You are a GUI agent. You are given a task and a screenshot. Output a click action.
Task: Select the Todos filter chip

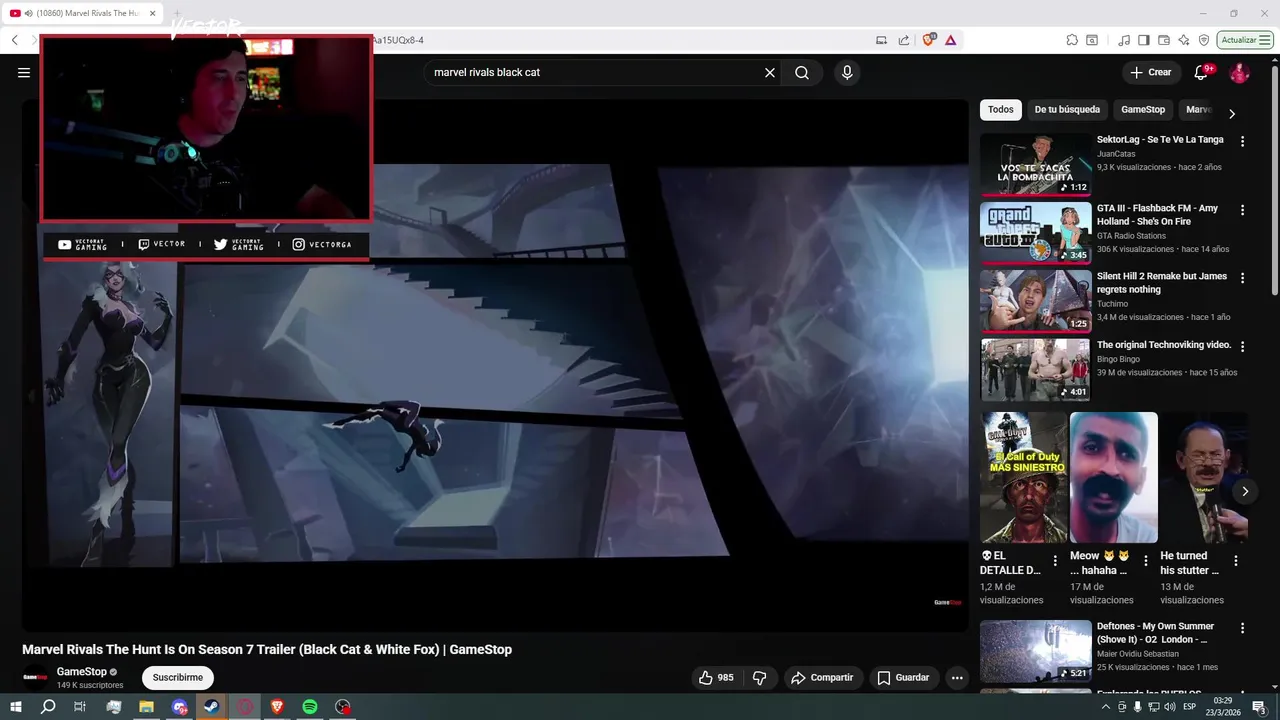click(x=1000, y=110)
